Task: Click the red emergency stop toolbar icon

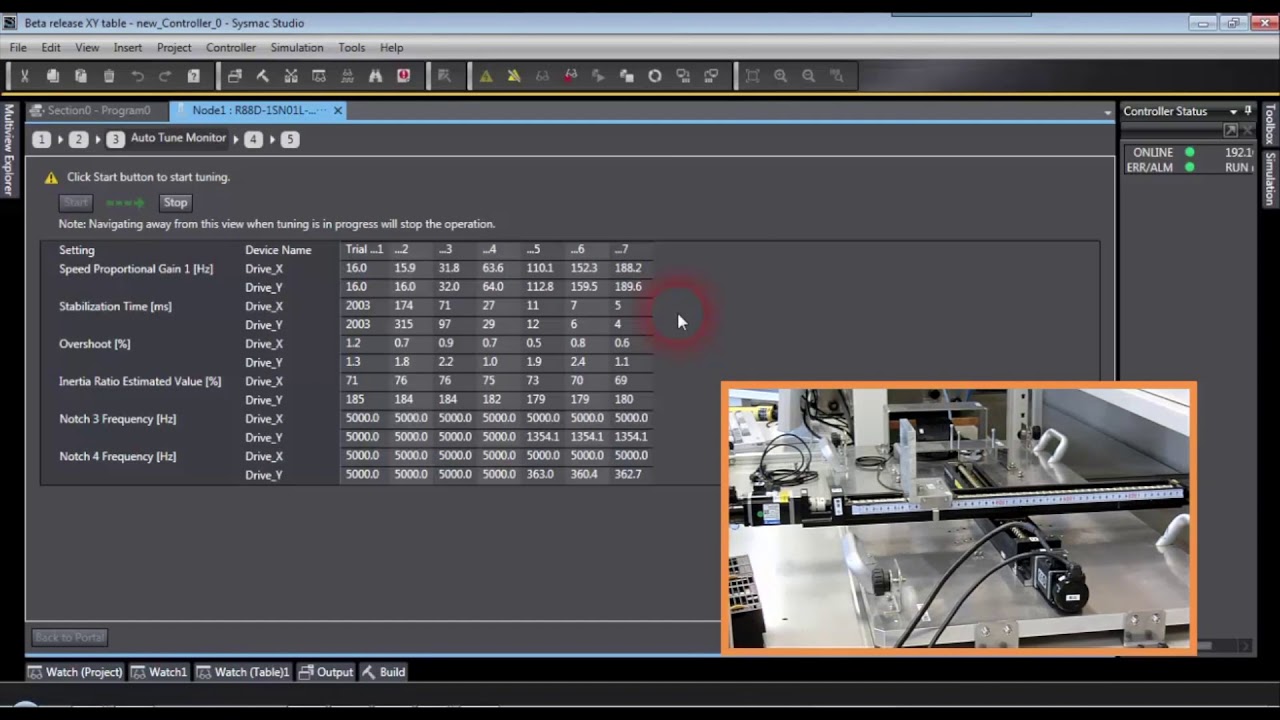Action: [403, 76]
